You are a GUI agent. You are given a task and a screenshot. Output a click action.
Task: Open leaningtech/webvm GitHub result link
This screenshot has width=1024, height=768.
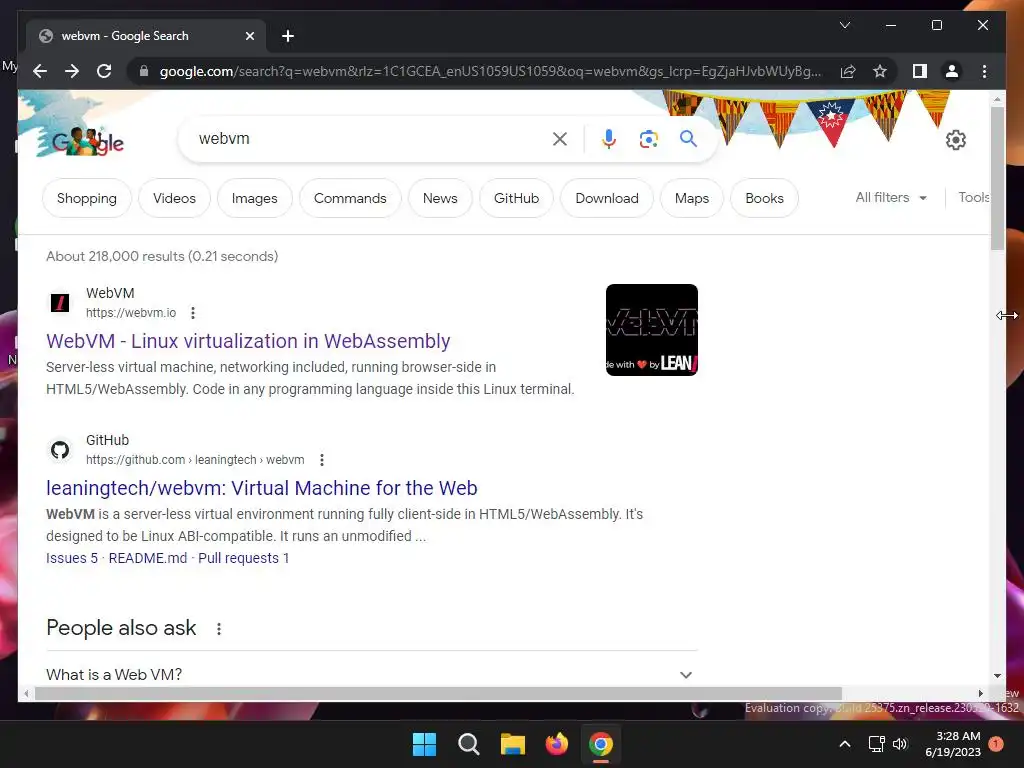262,488
